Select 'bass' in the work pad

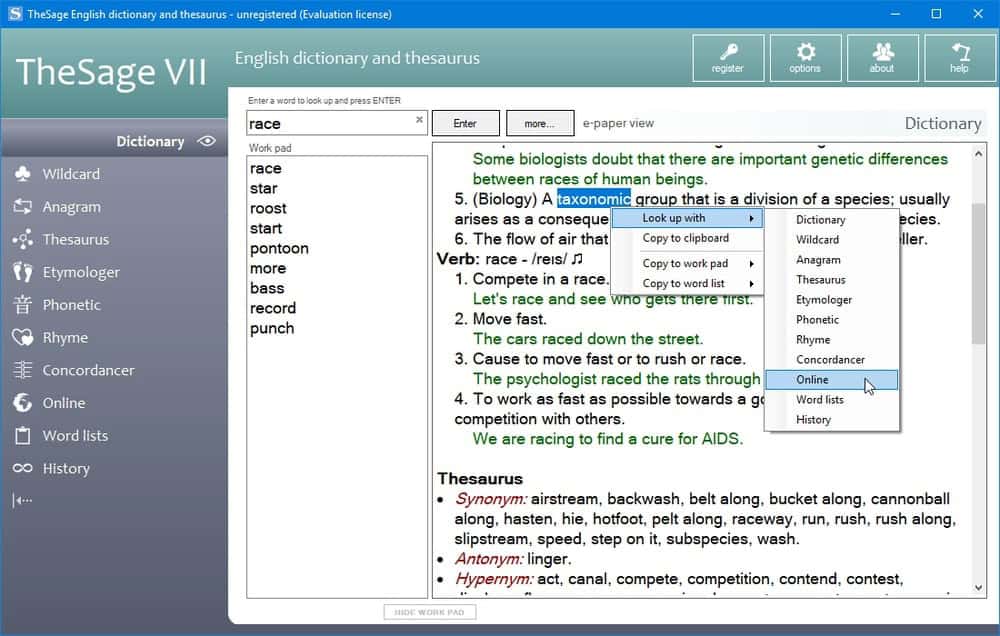[267, 288]
